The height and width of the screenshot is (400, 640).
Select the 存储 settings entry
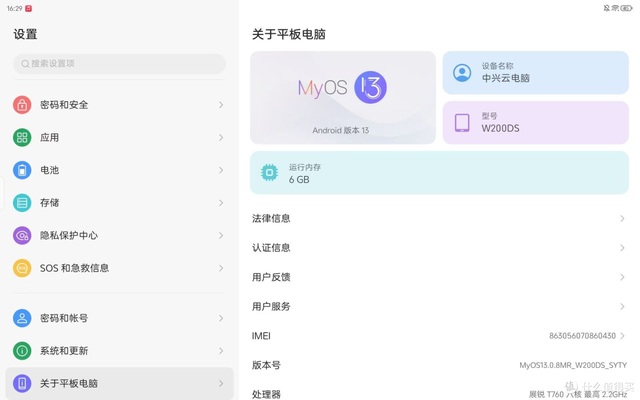pyautogui.click(x=119, y=203)
